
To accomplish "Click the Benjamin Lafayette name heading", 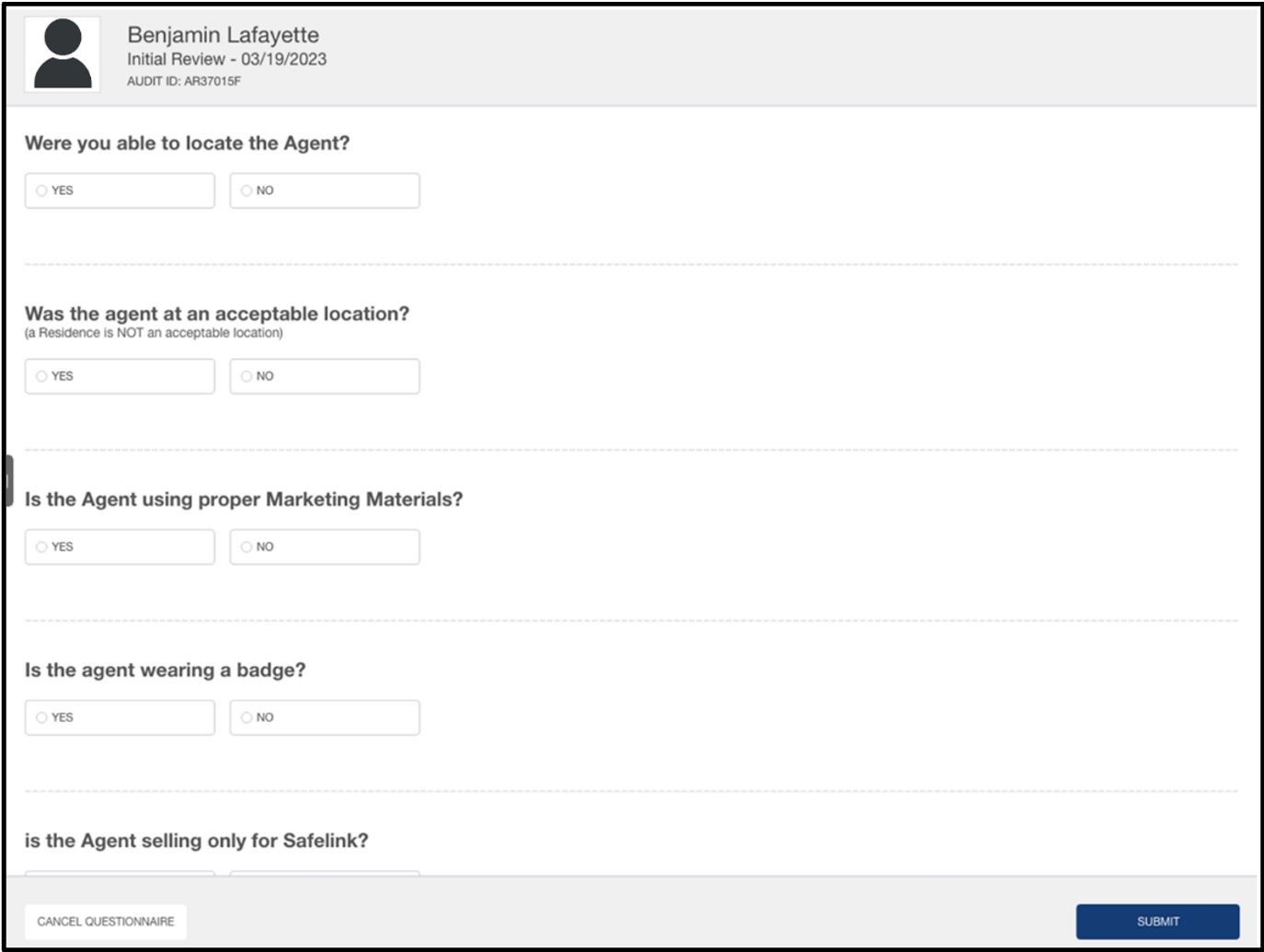I will [224, 35].
